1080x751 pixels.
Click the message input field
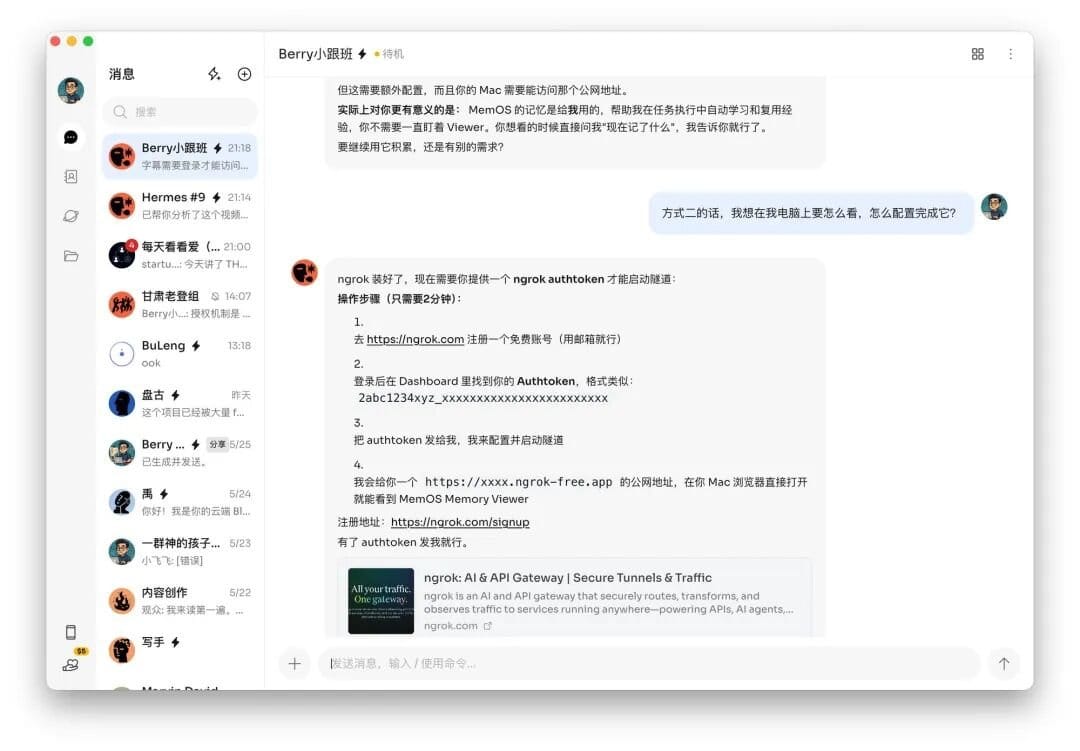pyautogui.click(x=648, y=663)
